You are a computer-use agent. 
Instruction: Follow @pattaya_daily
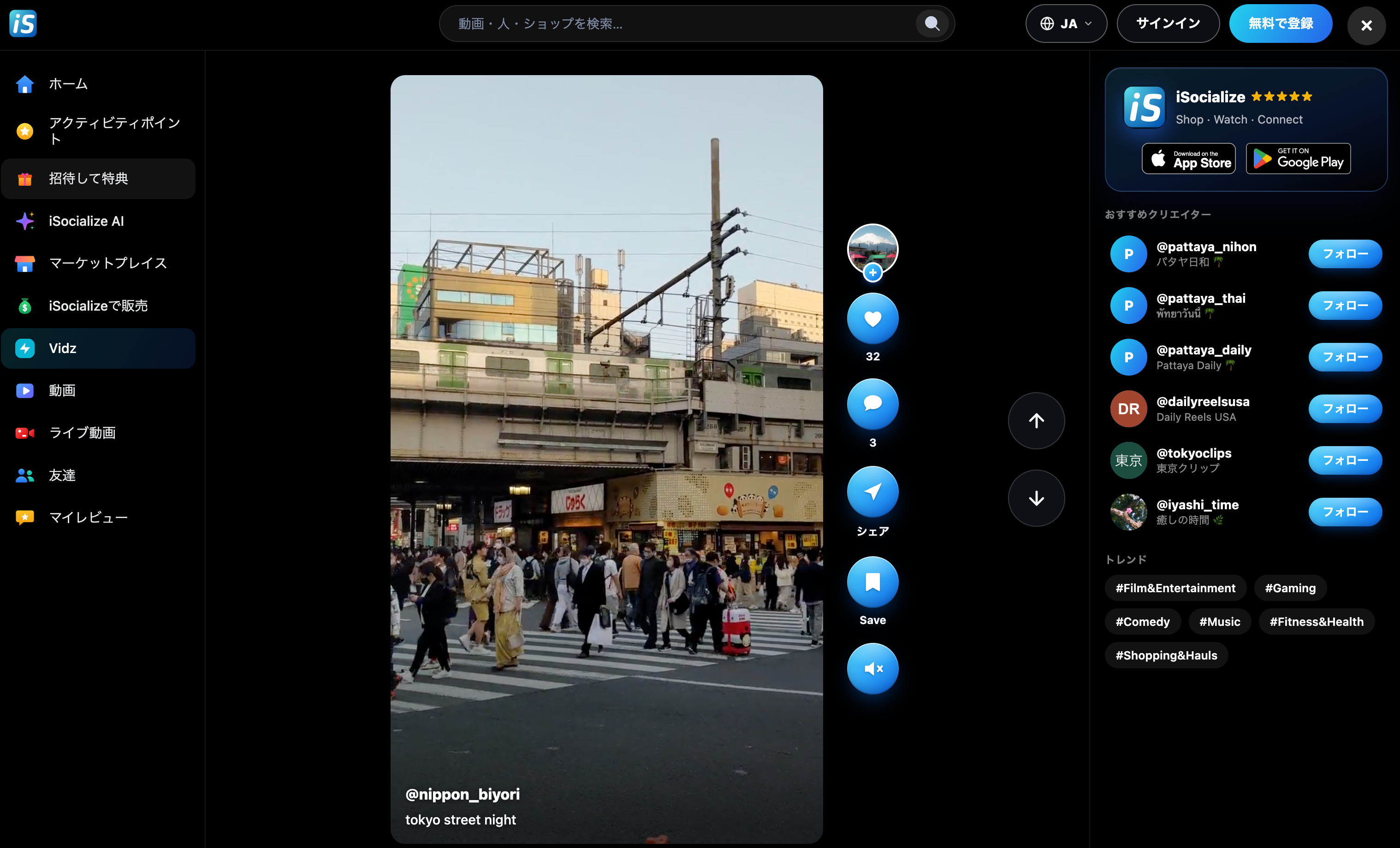[x=1345, y=357]
